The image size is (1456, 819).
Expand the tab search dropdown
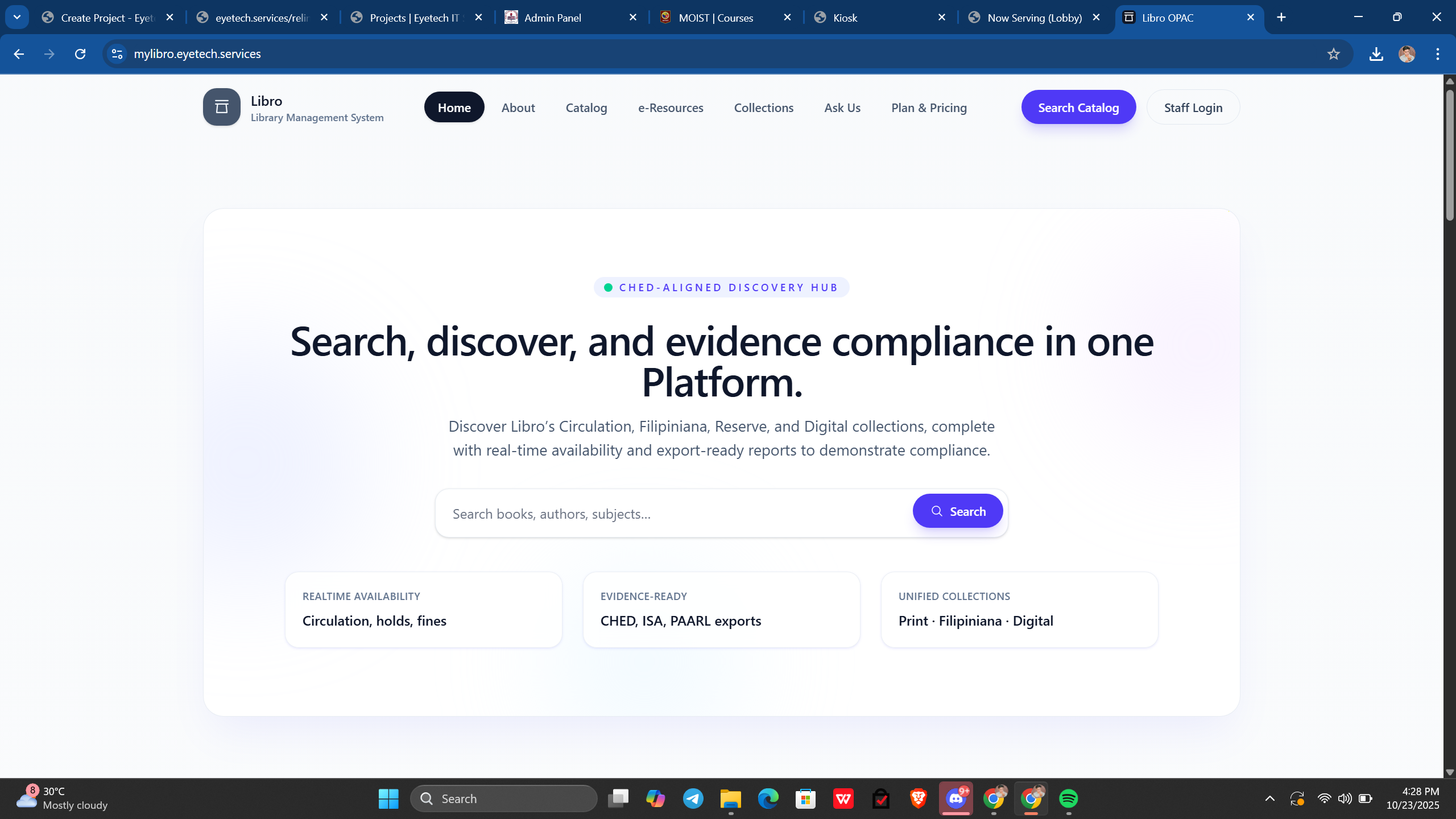click(x=17, y=17)
